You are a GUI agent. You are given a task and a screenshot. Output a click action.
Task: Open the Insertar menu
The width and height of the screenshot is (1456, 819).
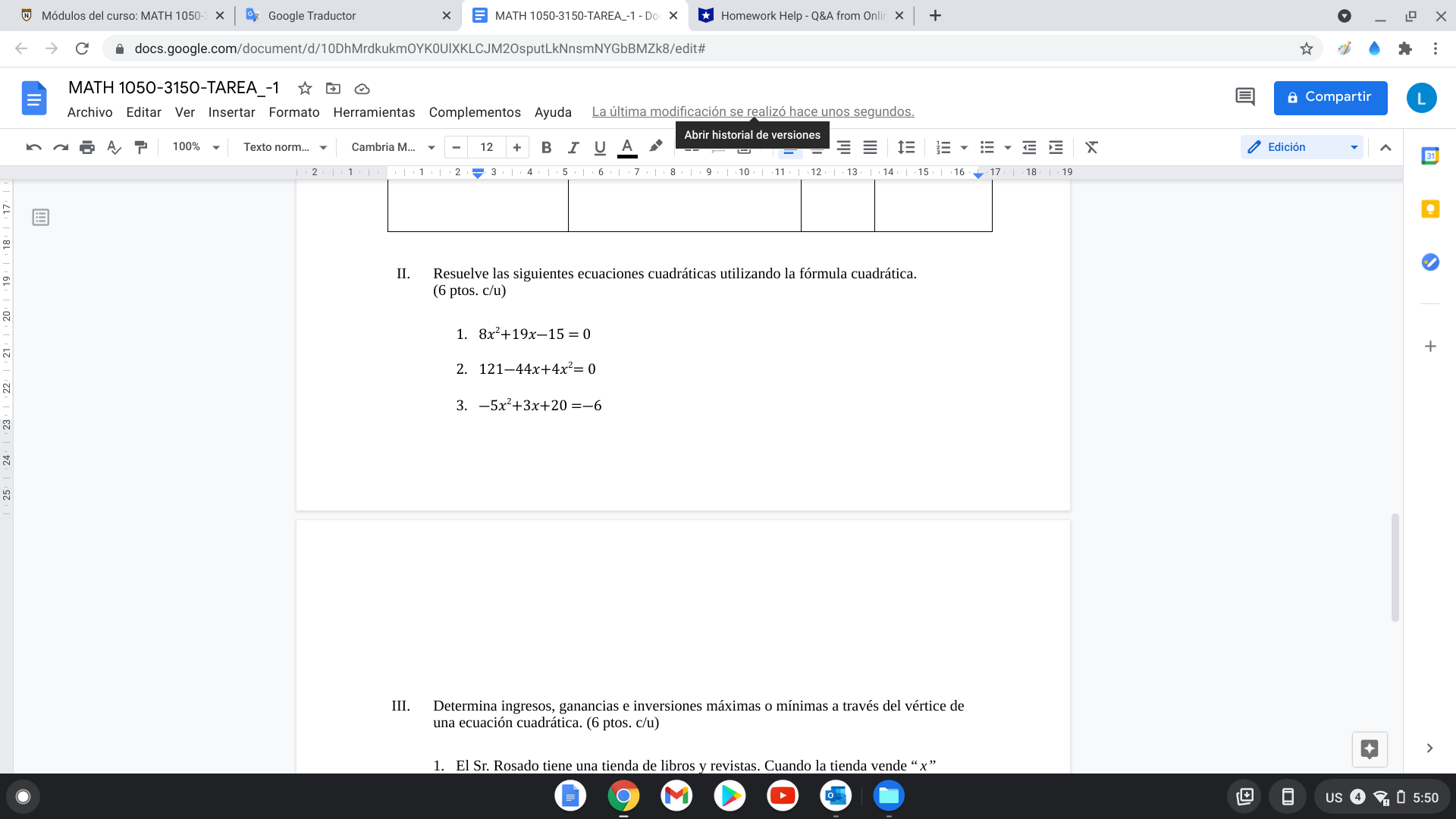232,112
